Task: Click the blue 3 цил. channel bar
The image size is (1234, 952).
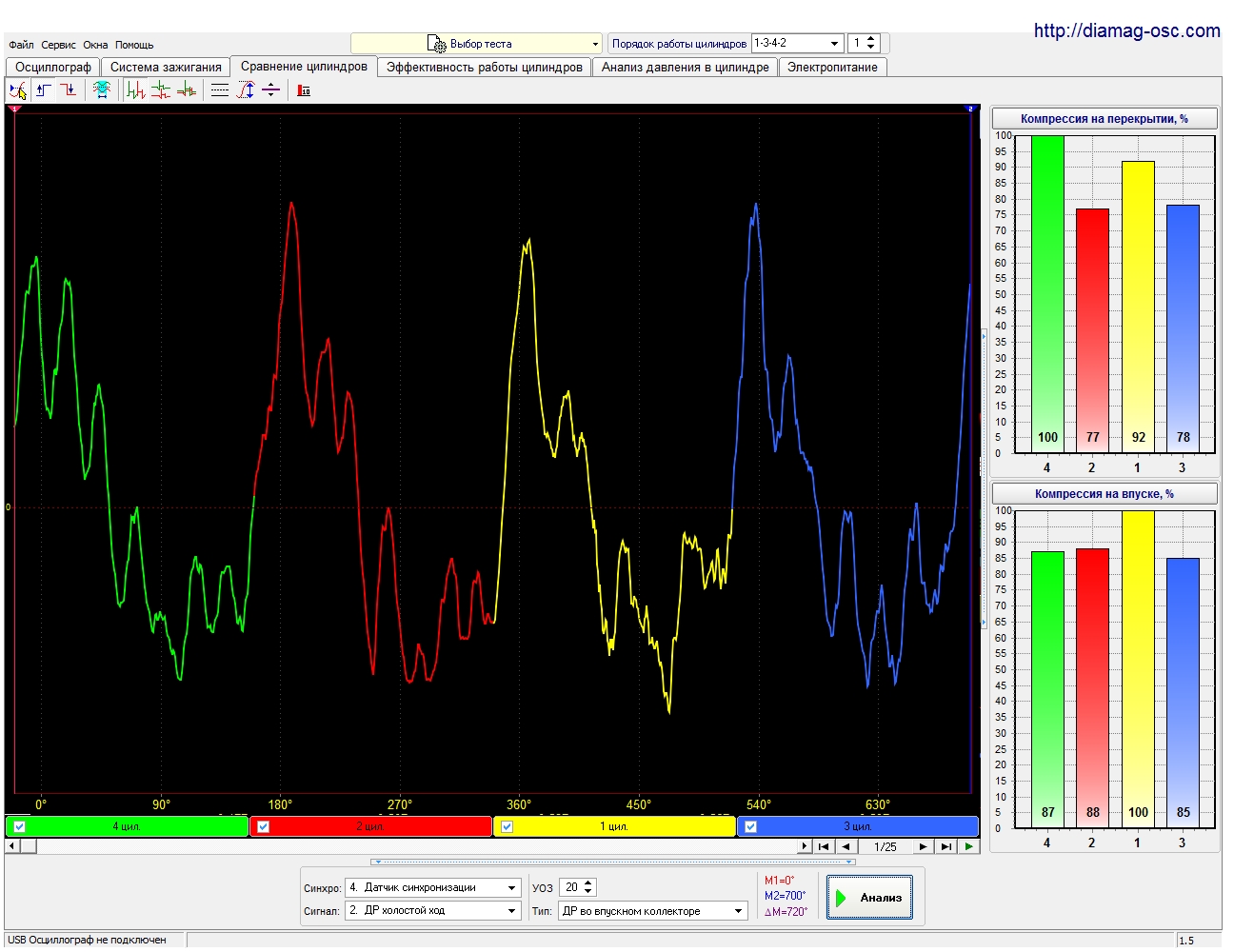Action: coord(858,826)
